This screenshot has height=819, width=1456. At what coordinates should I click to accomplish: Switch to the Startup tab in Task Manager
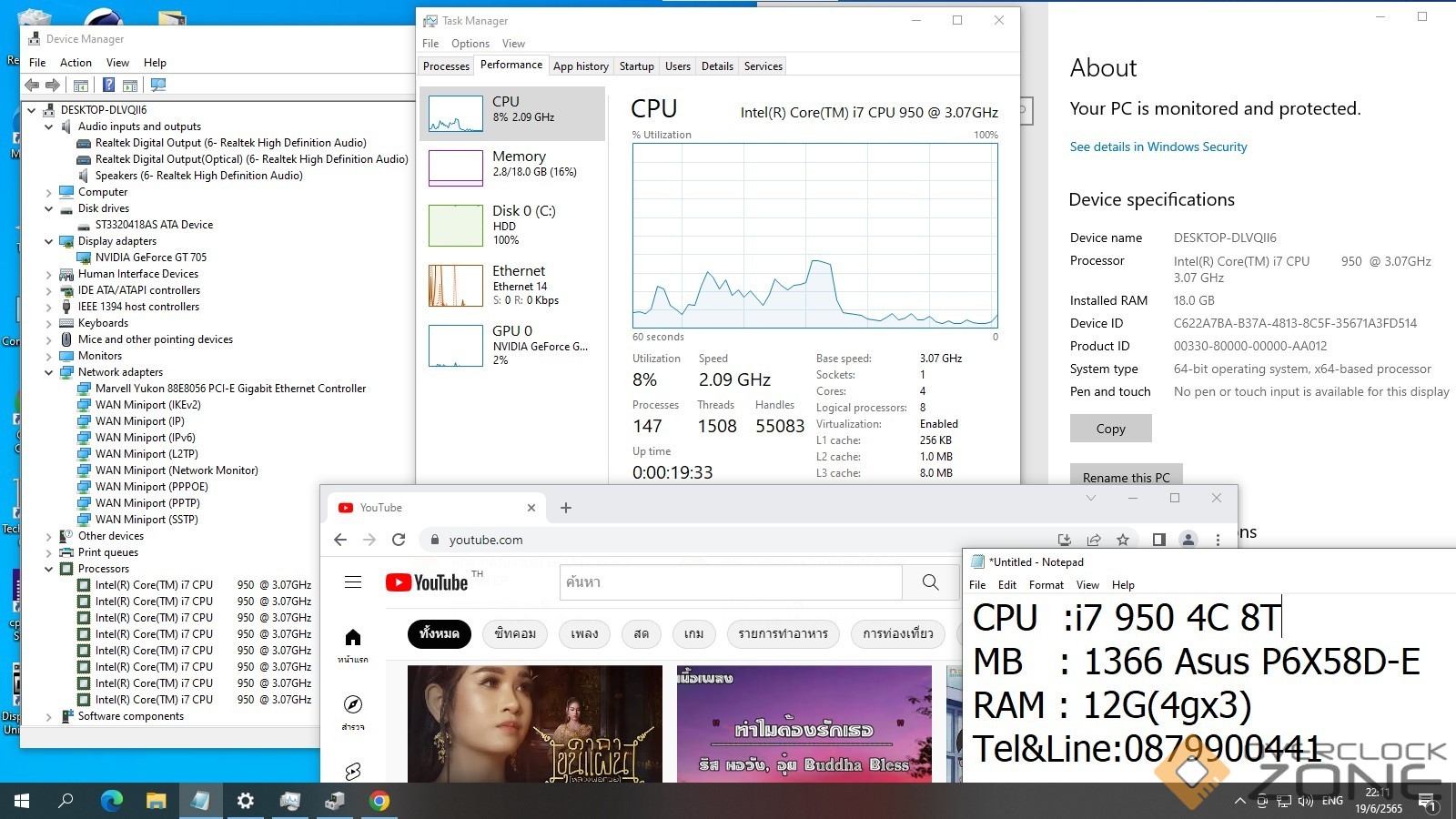[636, 66]
